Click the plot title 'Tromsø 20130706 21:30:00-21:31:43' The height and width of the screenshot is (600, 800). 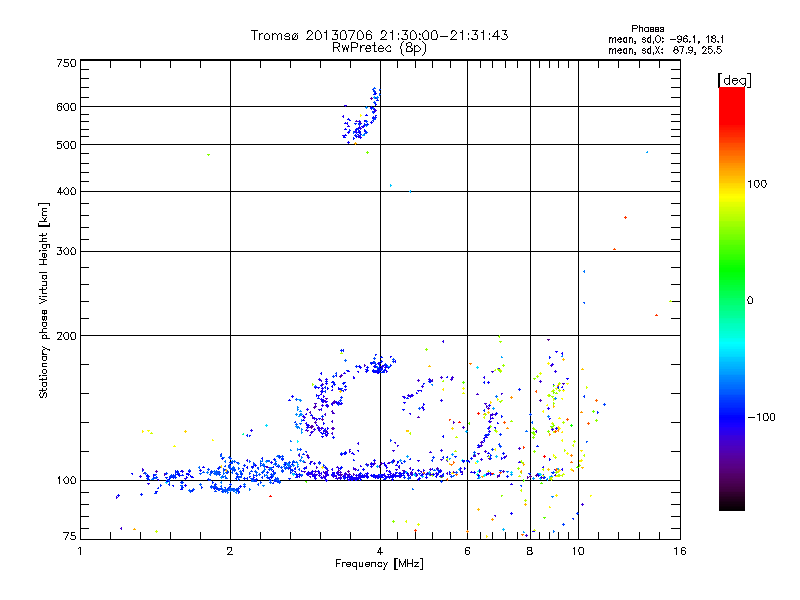(379, 35)
